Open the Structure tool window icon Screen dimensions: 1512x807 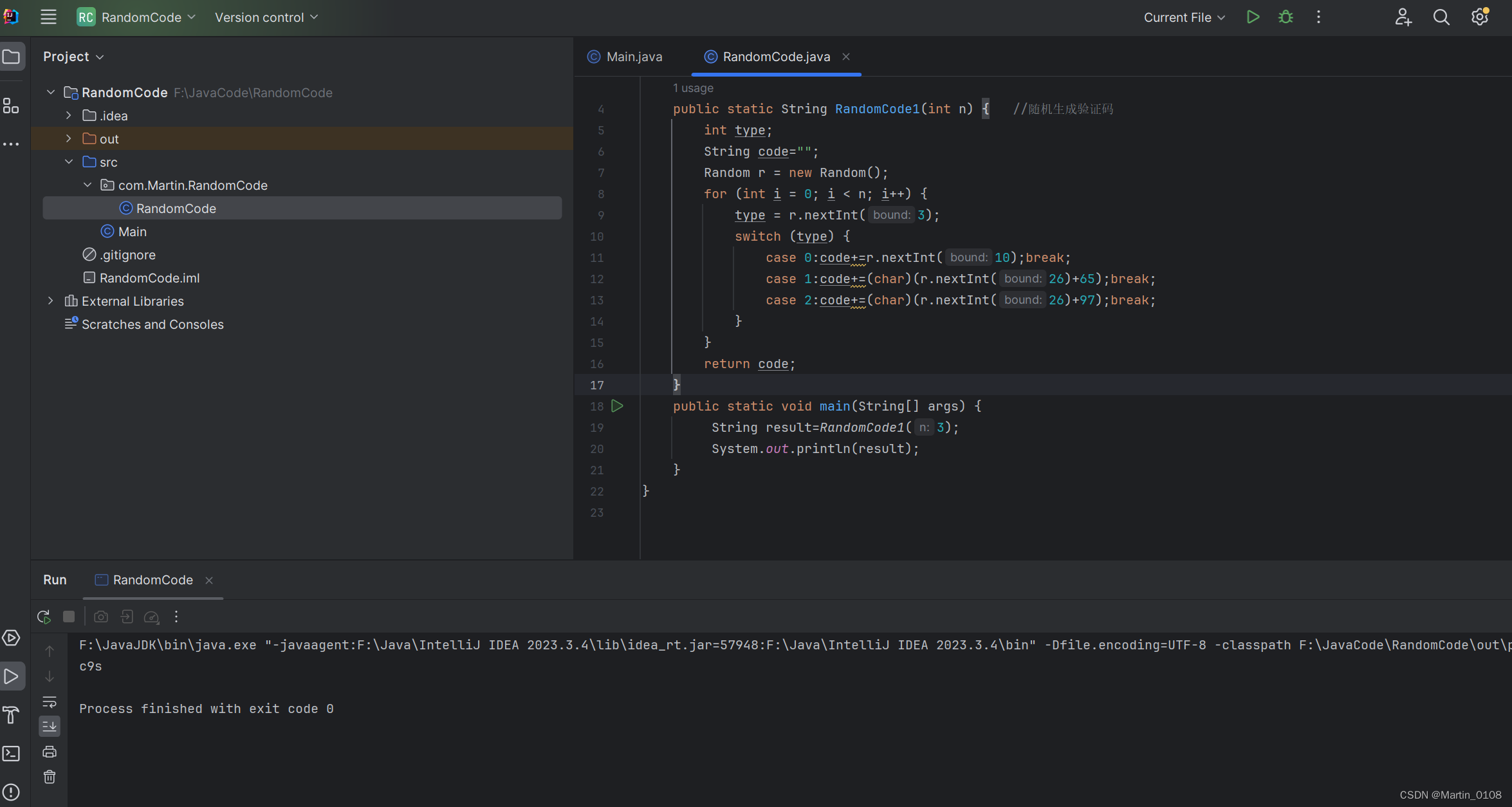tap(12, 106)
